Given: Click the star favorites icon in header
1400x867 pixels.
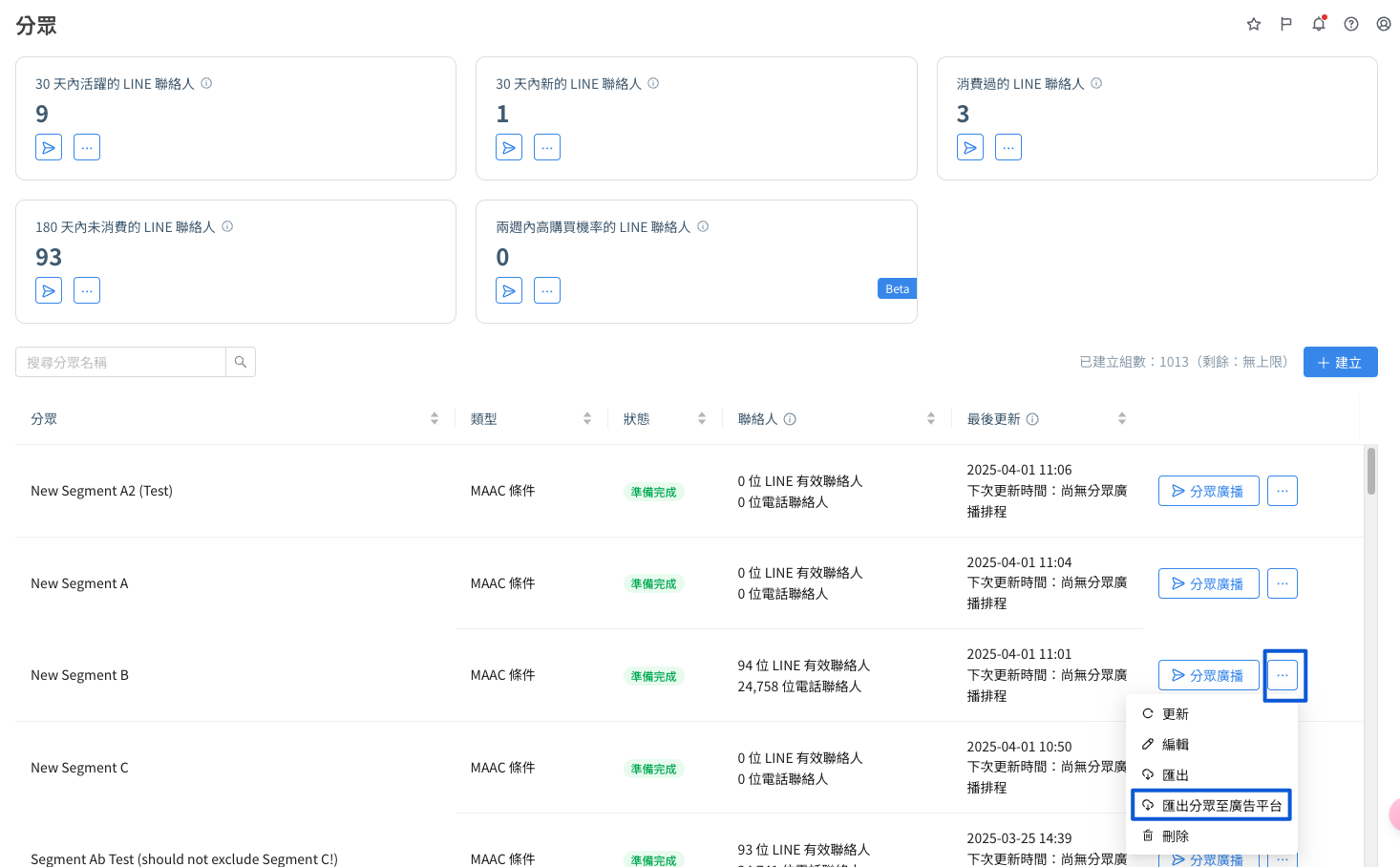Looking at the screenshot, I should (x=1254, y=24).
